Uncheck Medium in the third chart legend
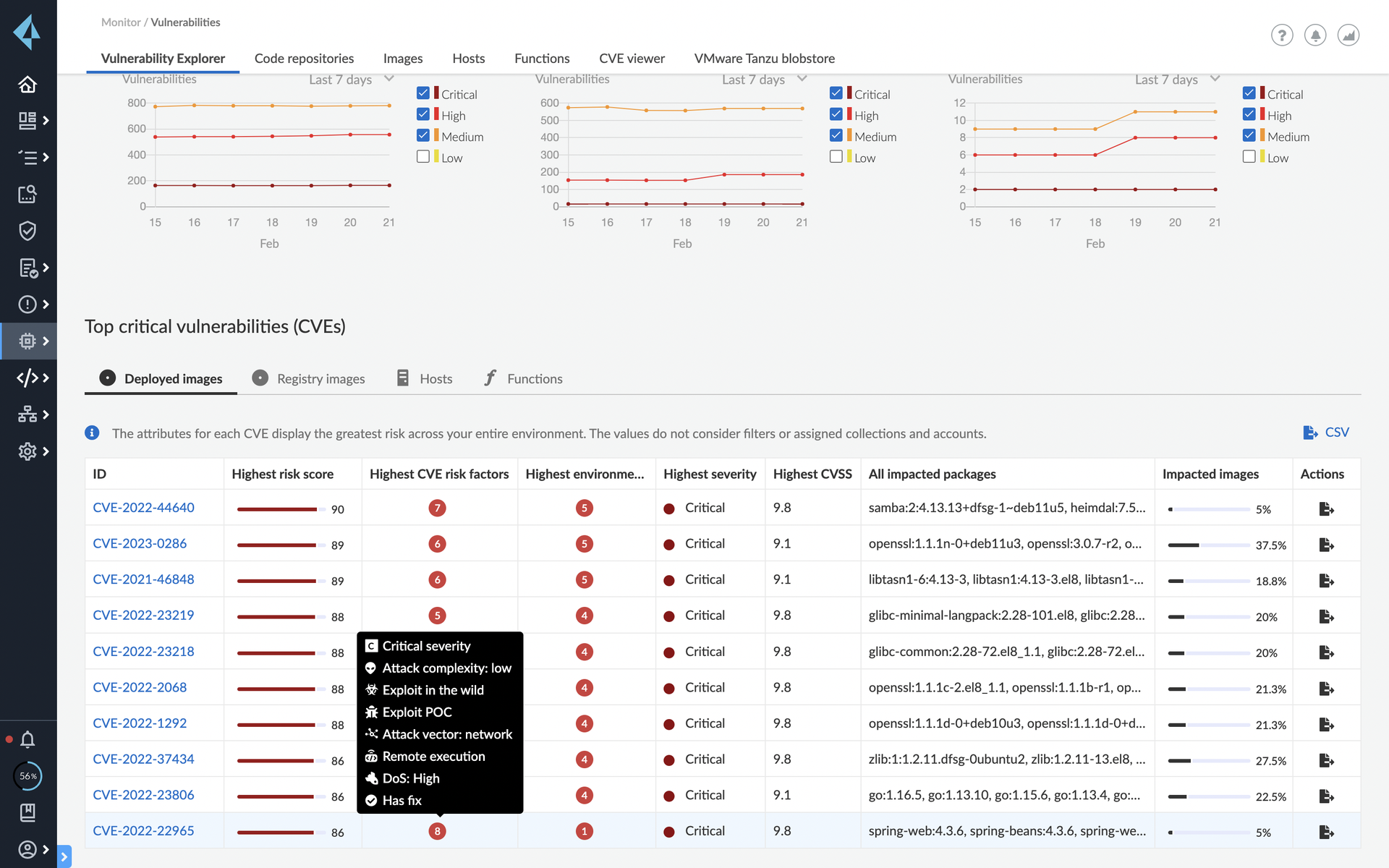This screenshot has width=1389, height=868. [1249, 136]
